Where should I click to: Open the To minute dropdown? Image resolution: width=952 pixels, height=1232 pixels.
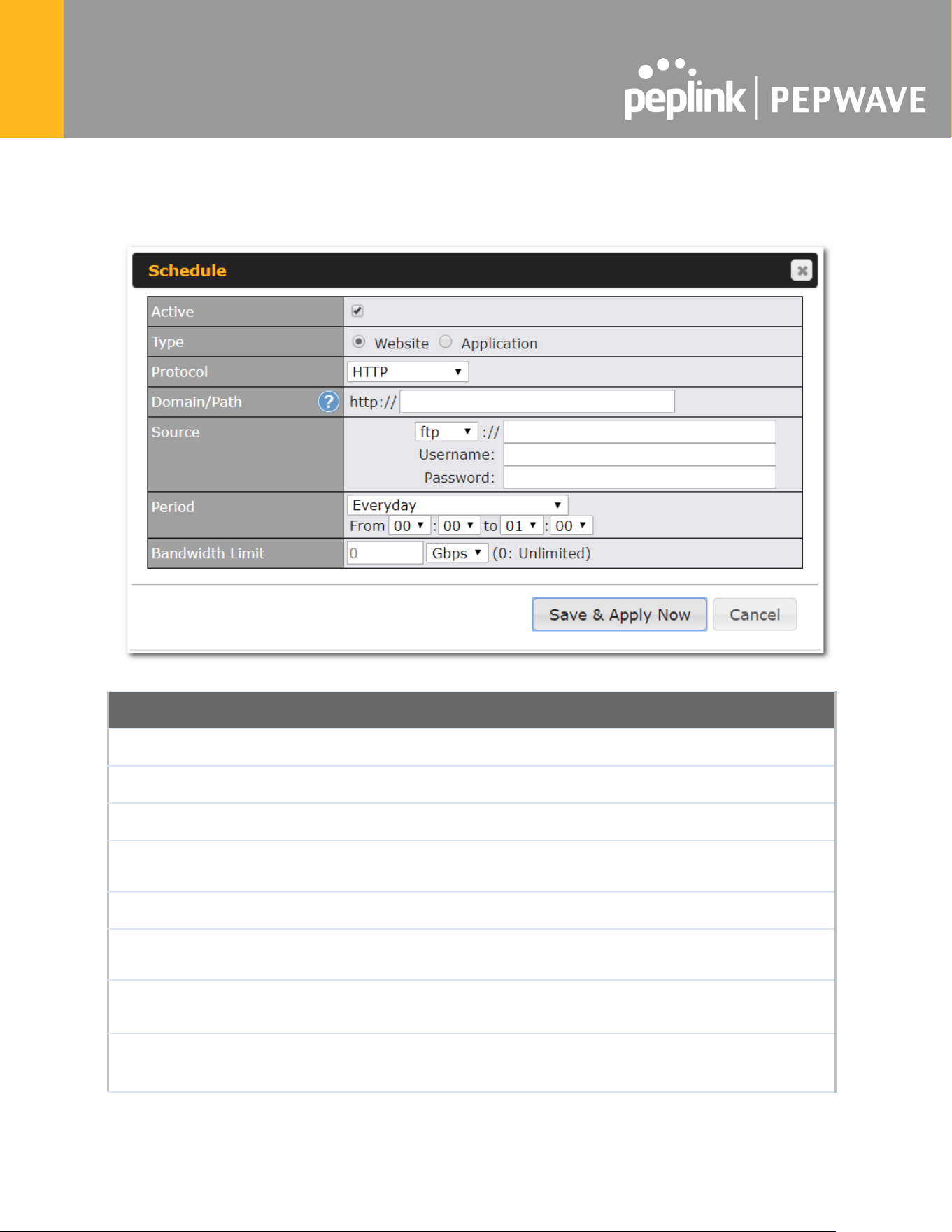(571, 525)
